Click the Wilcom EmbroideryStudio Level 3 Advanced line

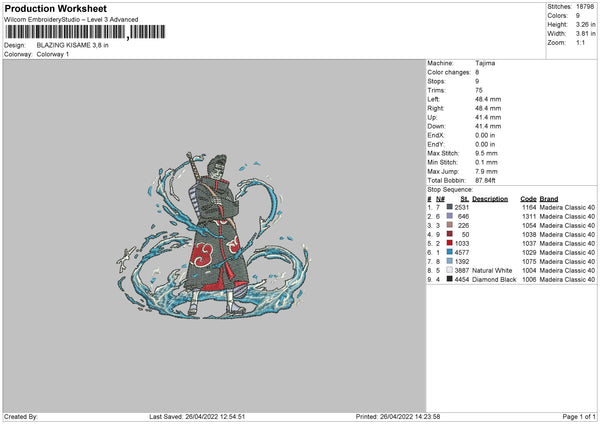71,20
